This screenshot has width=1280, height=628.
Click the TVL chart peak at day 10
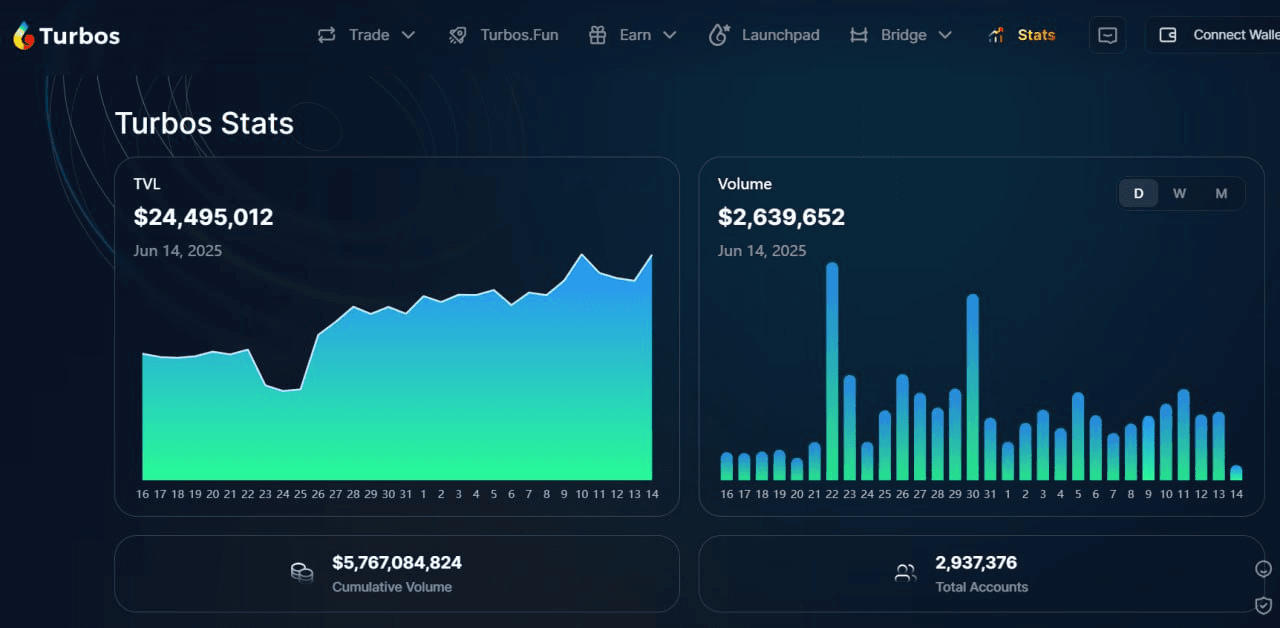pyautogui.click(x=581, y=254)
